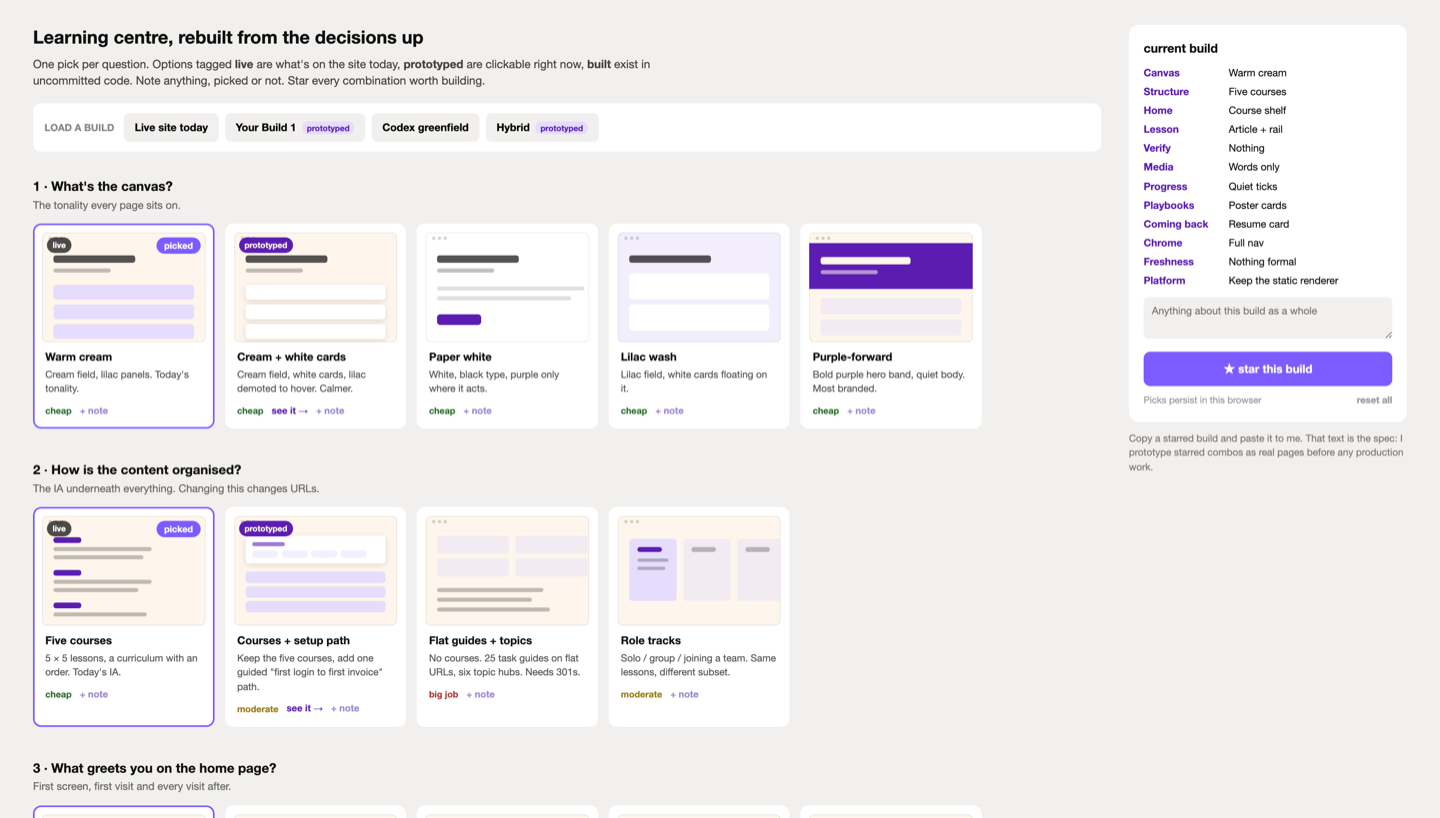
Task: Click 'big job' label on Flat guides
Action: click(443, 694)
